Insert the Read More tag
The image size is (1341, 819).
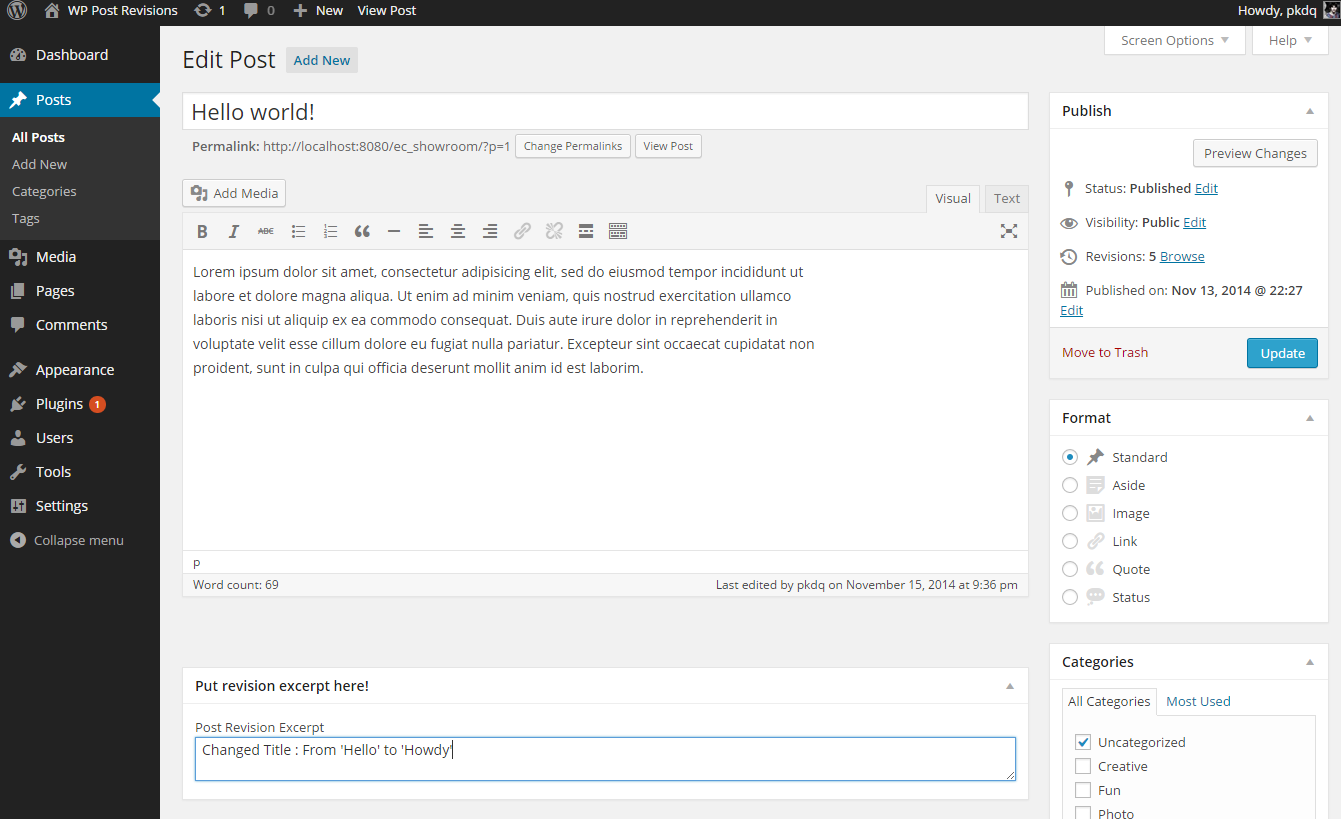click(586, 231)
